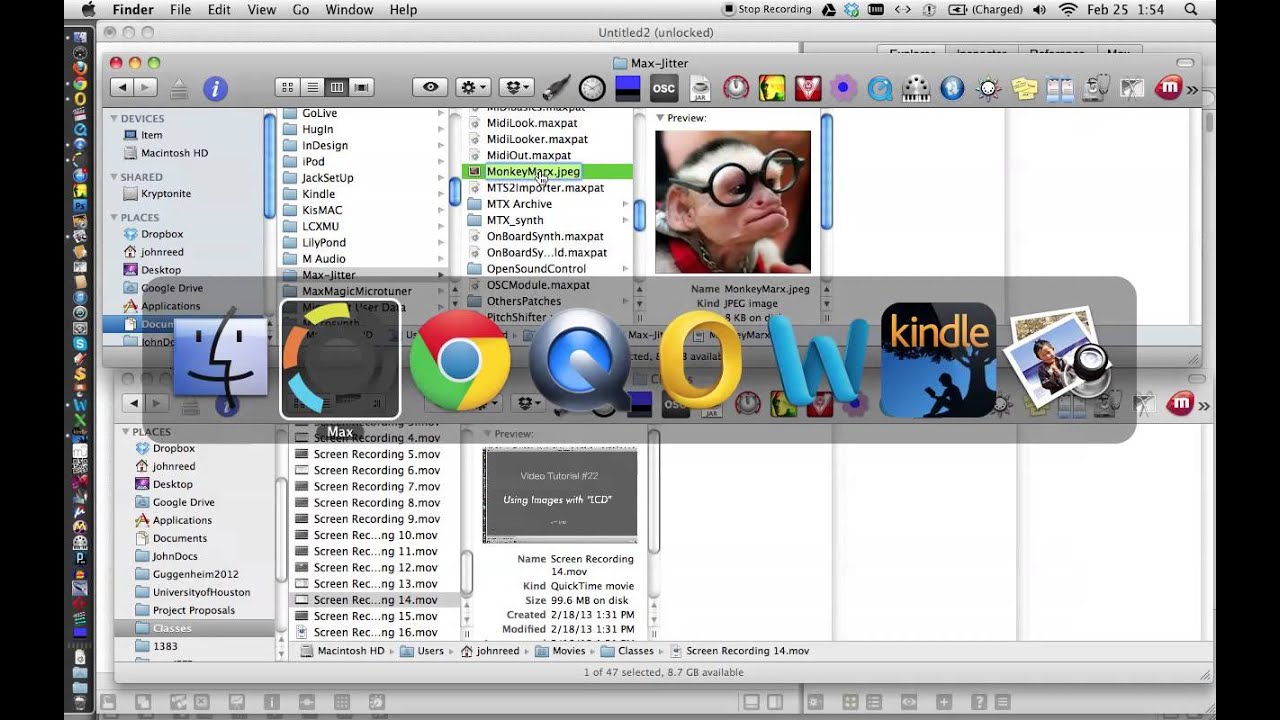
Task: Open the JAR file toolbar icon
Action: [x=700, y=88]
